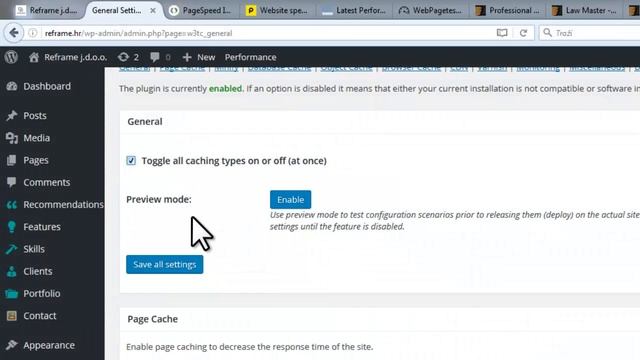The width and height of the screenshot is (640, 360).
Task: Click the Portfolio folder icon
Action: pos(12,293)
